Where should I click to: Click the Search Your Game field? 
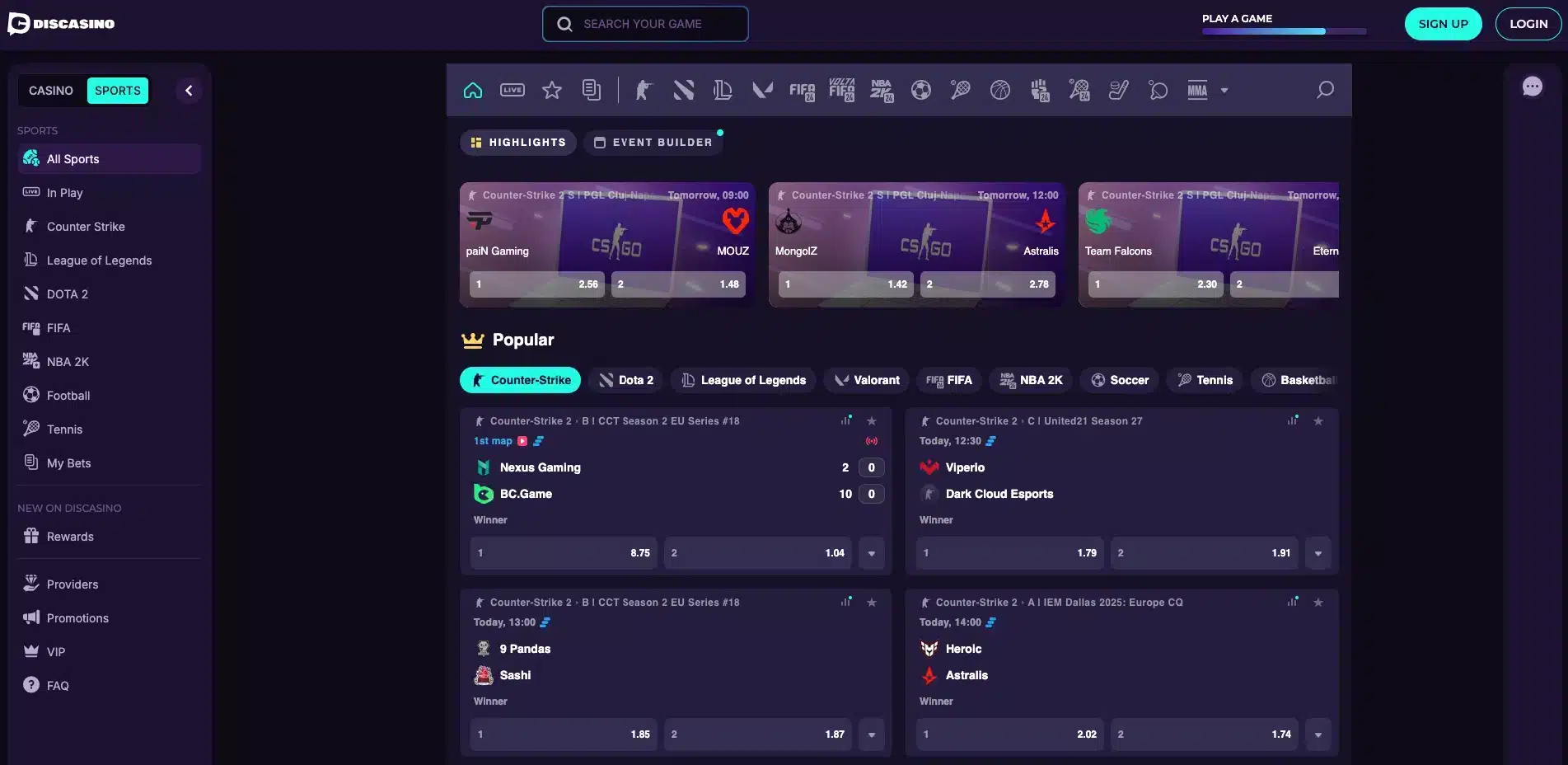645,24
